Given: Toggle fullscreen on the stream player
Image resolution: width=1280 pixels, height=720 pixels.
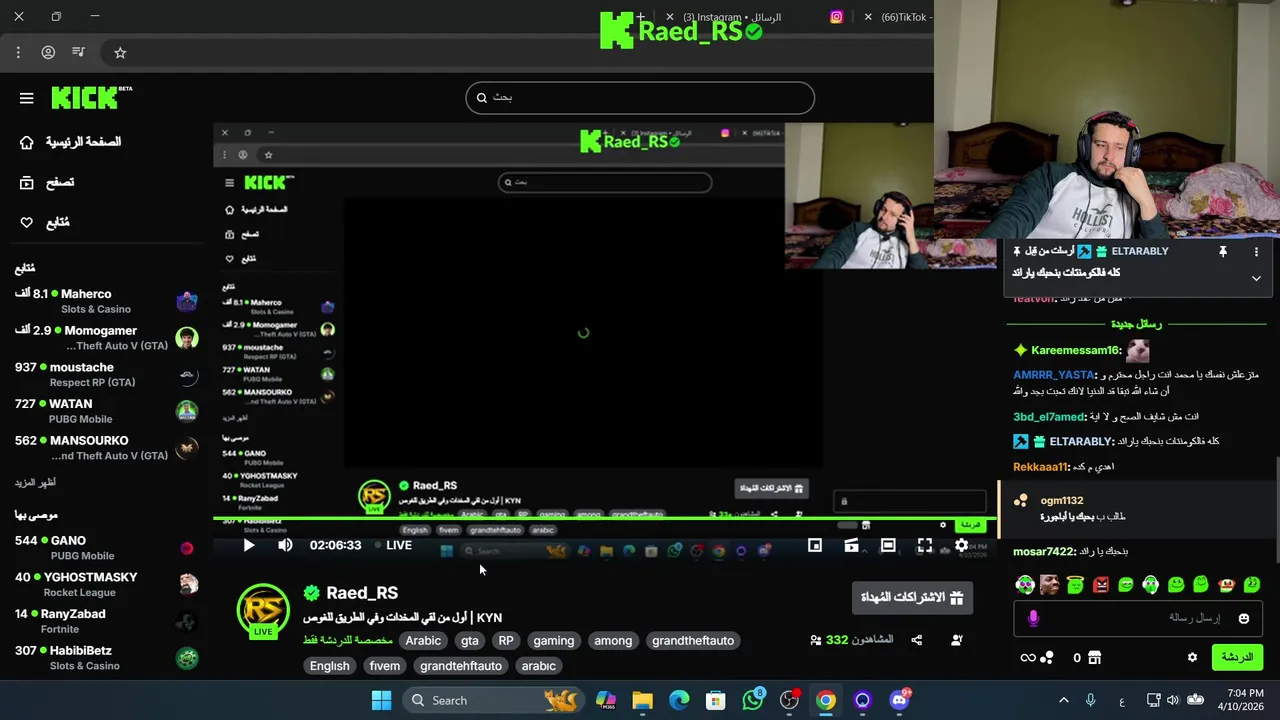Looking at the screenshot, I should [x=925, y=545].
